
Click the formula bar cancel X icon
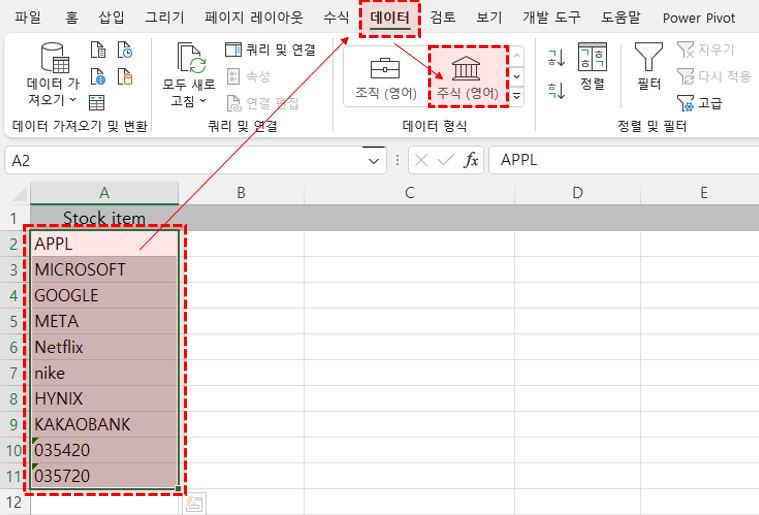(421, 160)
